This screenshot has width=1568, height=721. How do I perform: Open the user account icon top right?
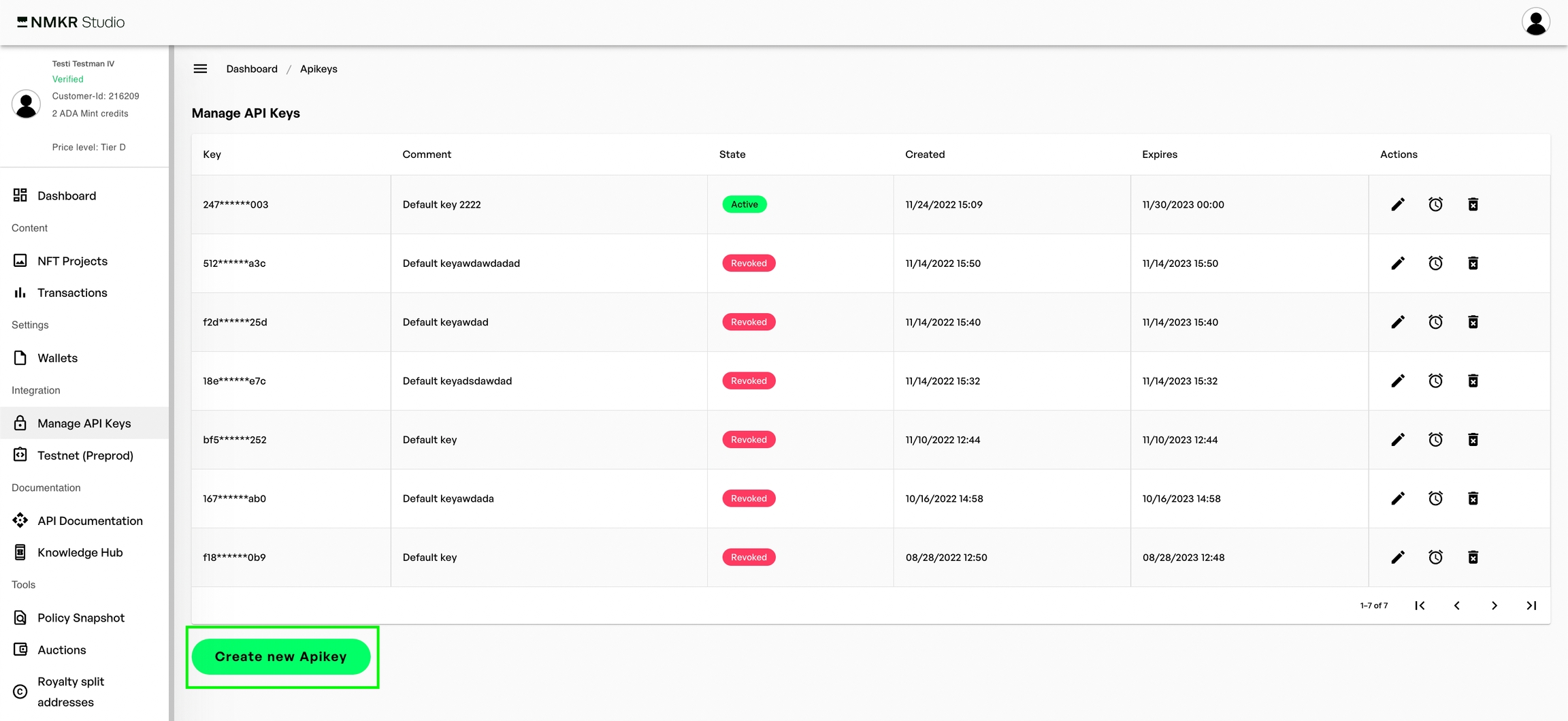[1535, 22]
